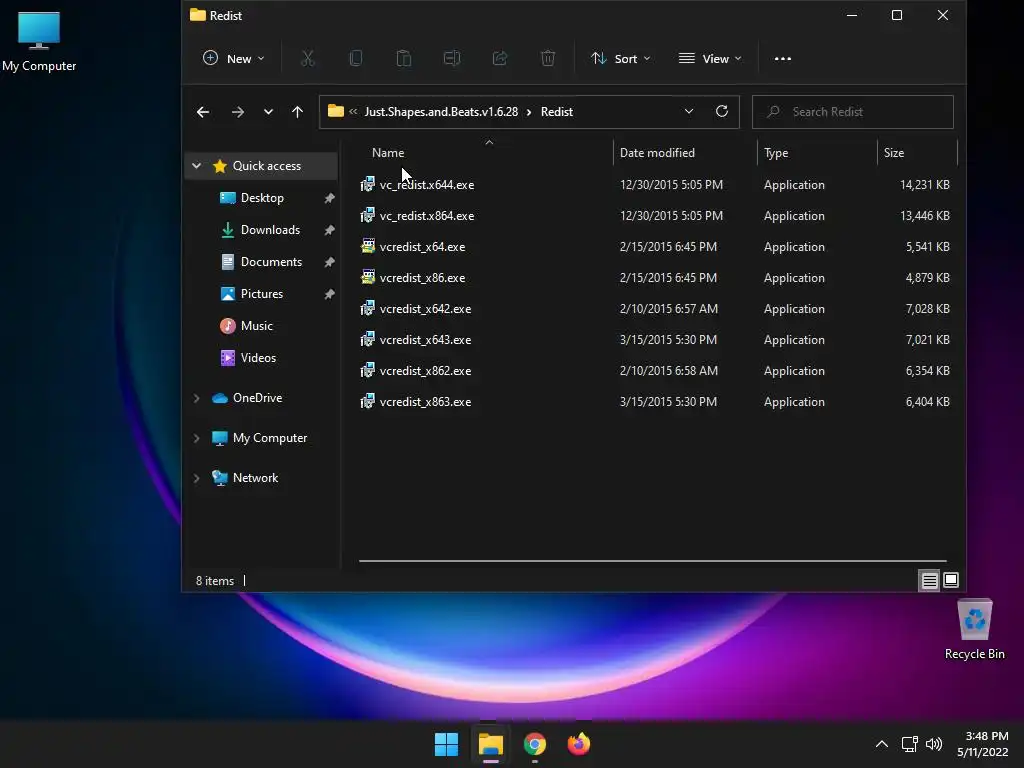Expand the OneDrive tree node
This screenshot has height=768, width=1024.
[x=197, y=398]
